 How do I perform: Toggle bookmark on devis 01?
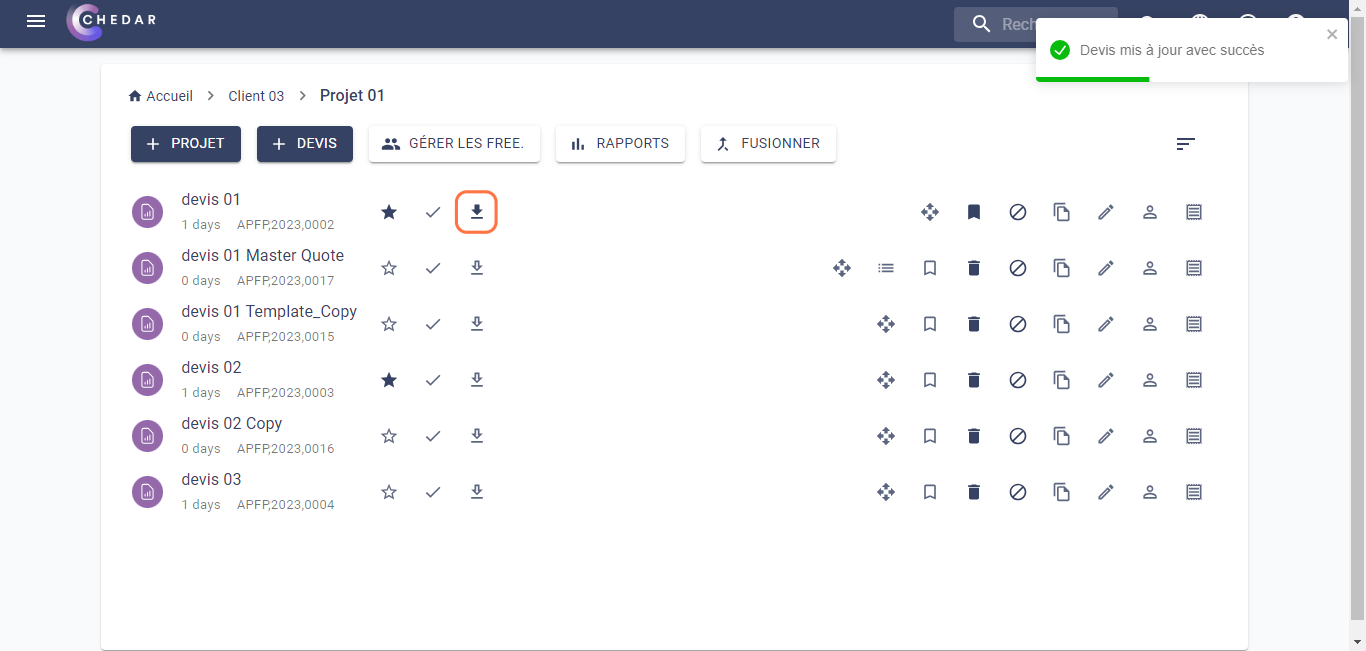(x=974, y=212)
